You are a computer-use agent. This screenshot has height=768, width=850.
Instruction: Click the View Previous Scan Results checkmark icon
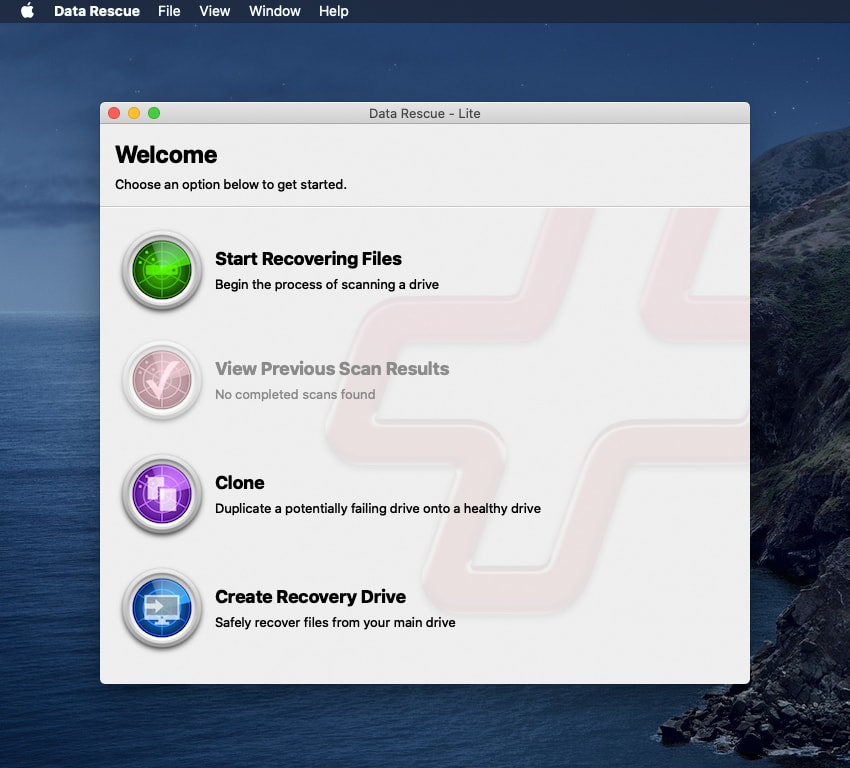162,381
